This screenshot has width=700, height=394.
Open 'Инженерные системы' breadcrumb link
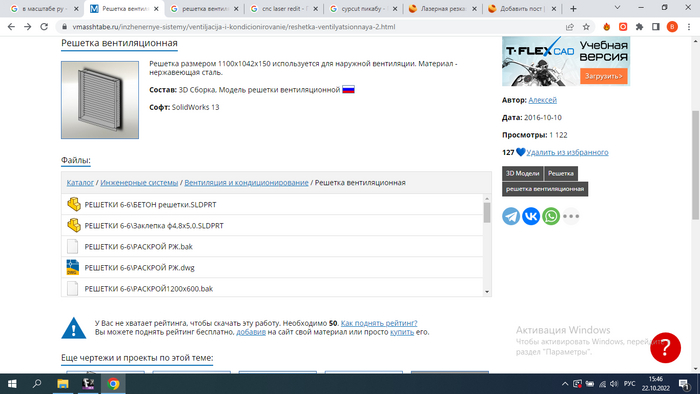[139, 182]
